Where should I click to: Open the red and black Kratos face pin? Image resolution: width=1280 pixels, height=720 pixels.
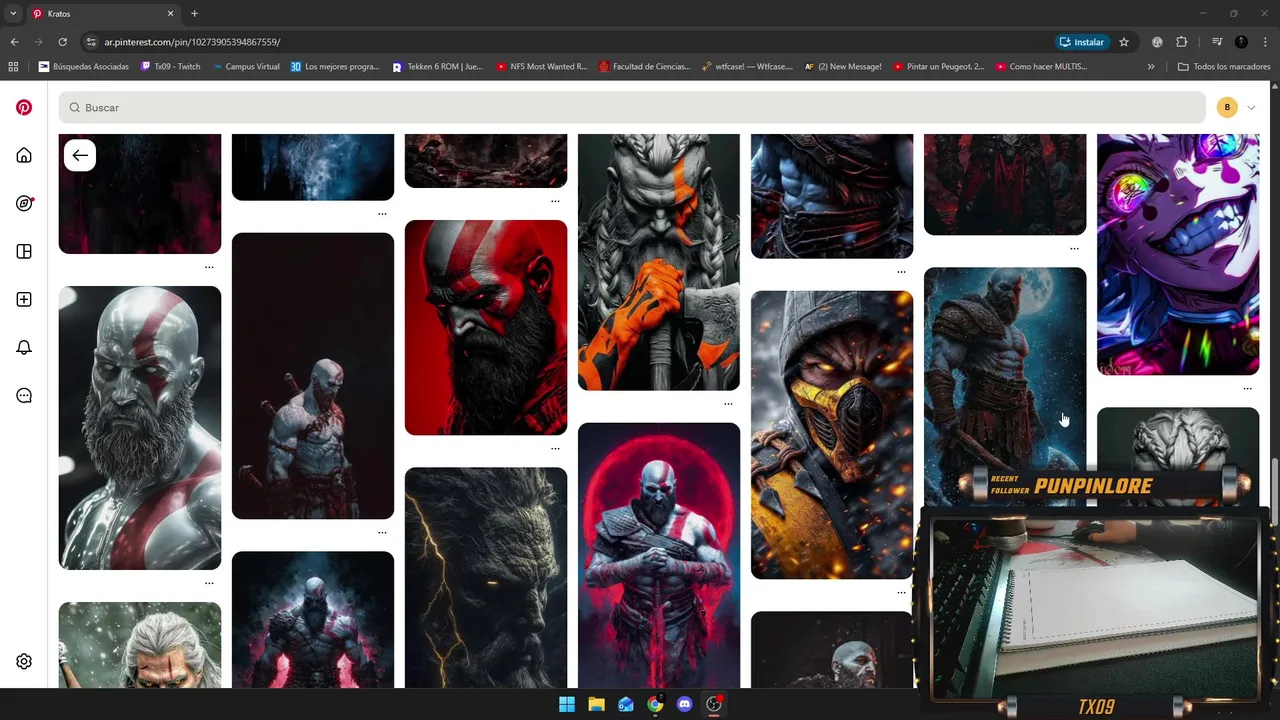pos(486,328)
